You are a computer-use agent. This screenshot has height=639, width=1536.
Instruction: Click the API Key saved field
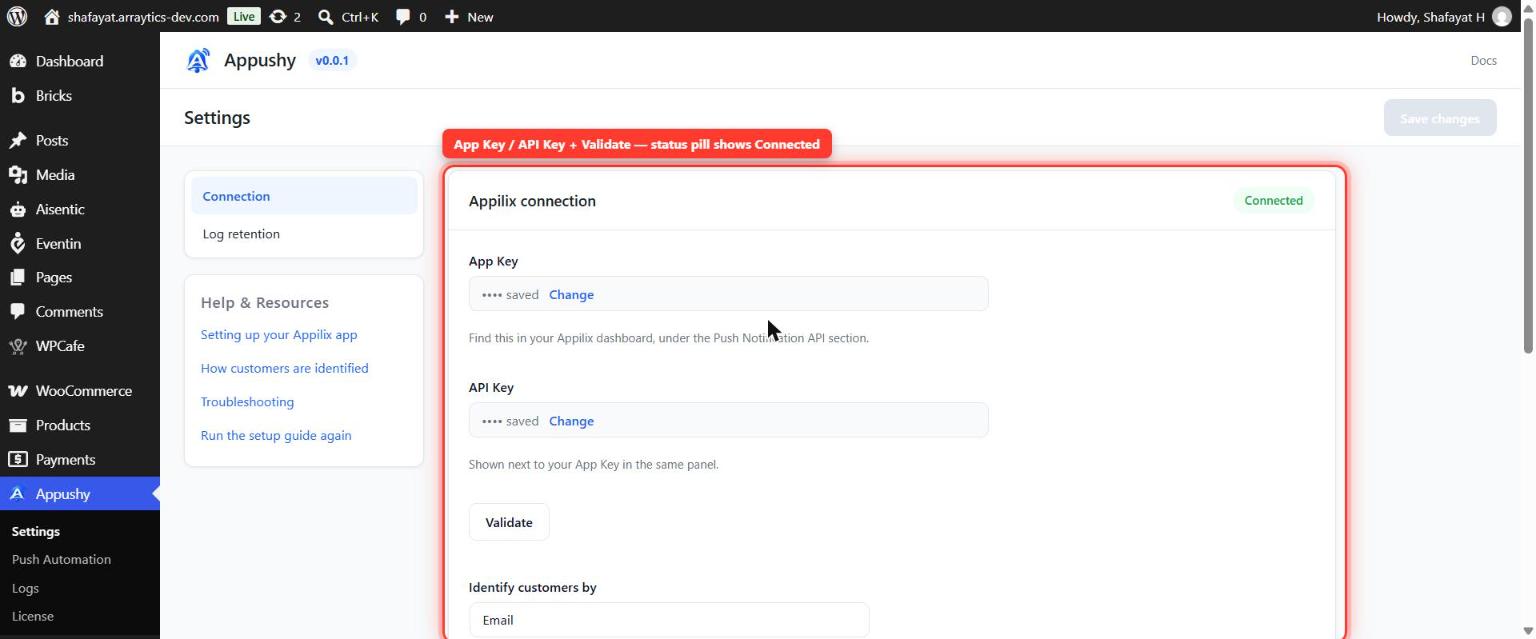728,420
